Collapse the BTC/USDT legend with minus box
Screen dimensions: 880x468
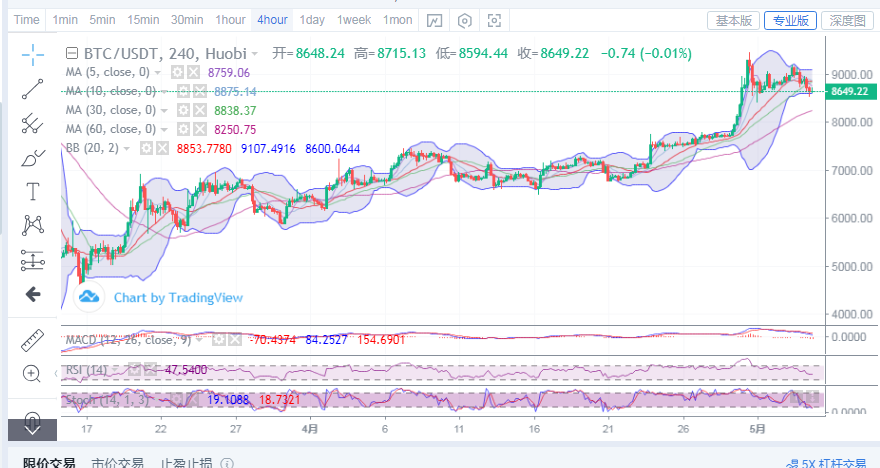pyautogui.click(x=71, y=54)
